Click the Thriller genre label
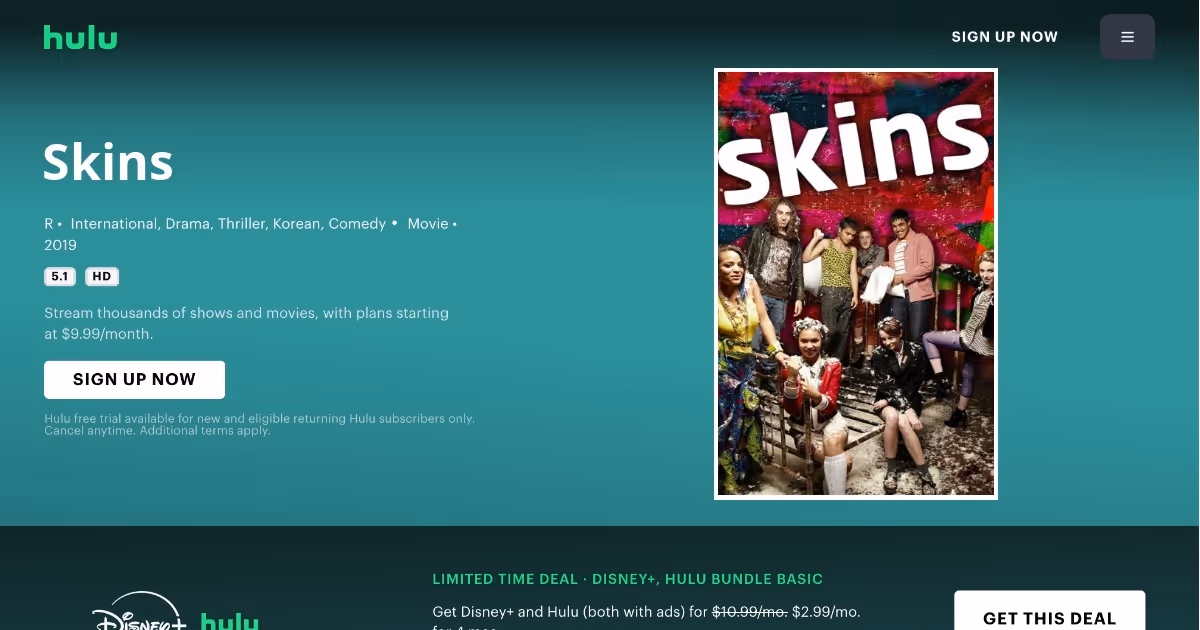1200x630 pixels. [243, 224]
